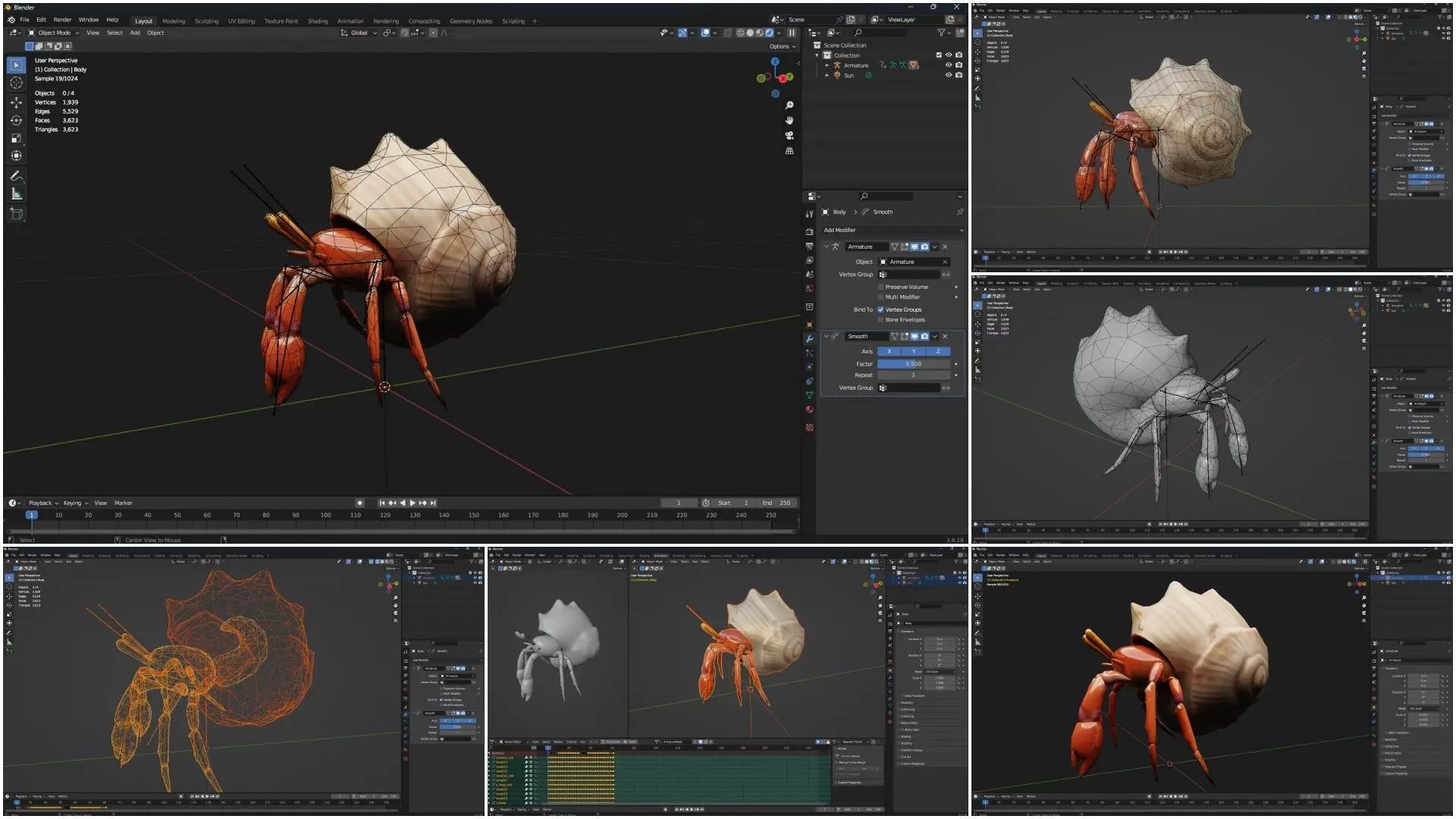Open the Physics properties tab icon
Screen dimensions: 1456x819
(809, 367)
